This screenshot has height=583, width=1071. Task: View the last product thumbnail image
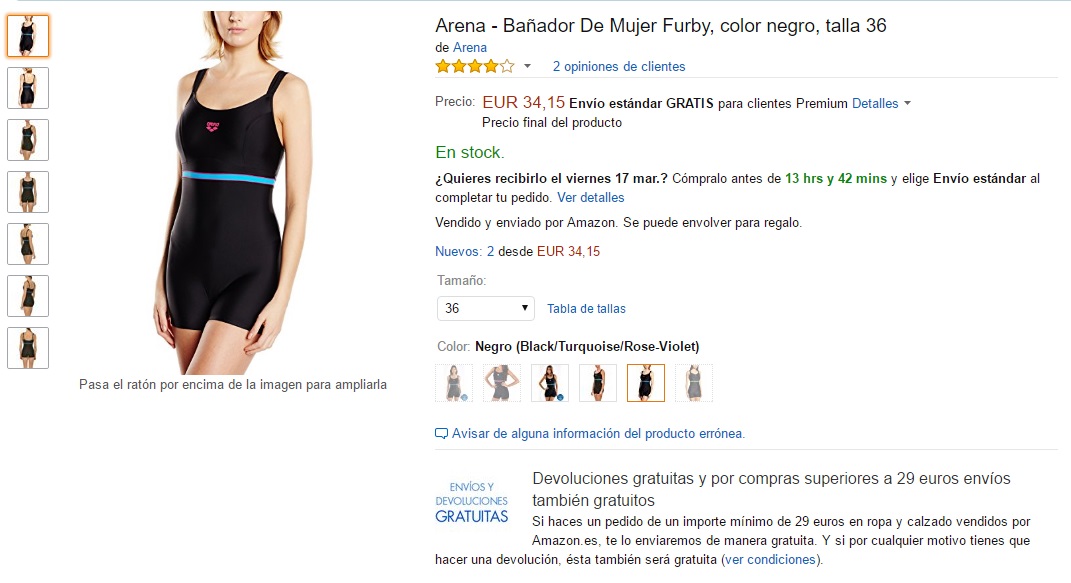point(28,347)
